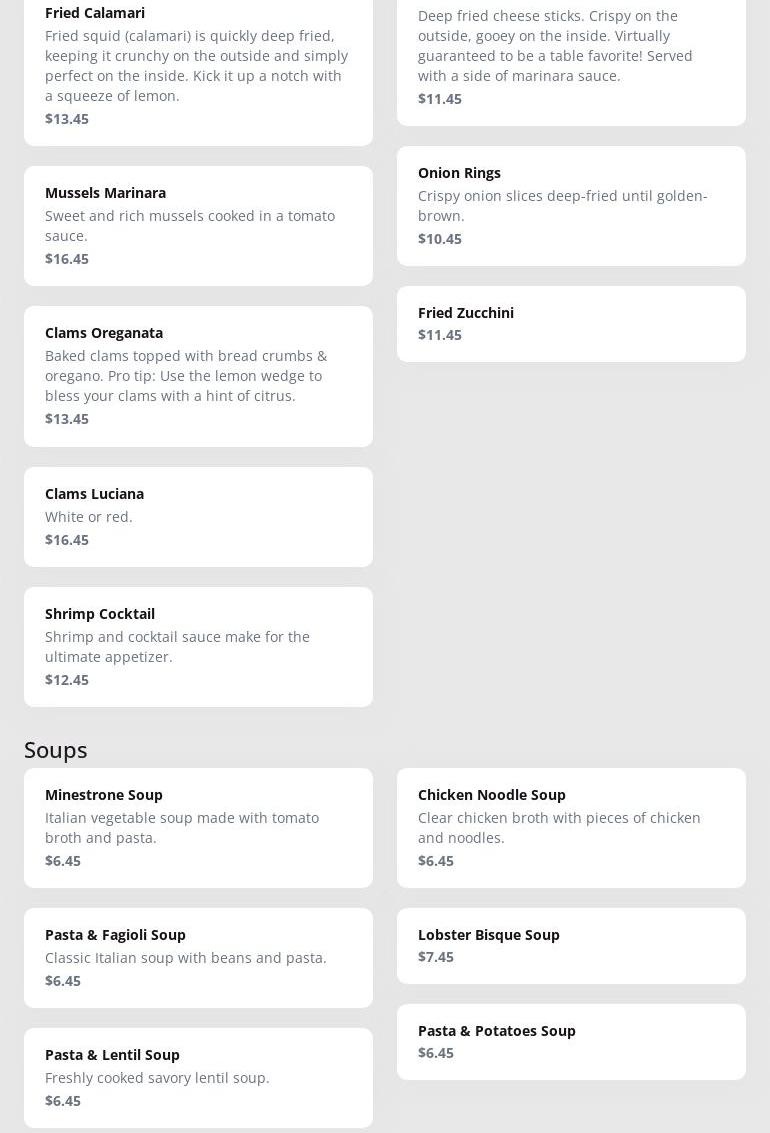Click the $10.45 Onion Rings price

tap(440, 239)
